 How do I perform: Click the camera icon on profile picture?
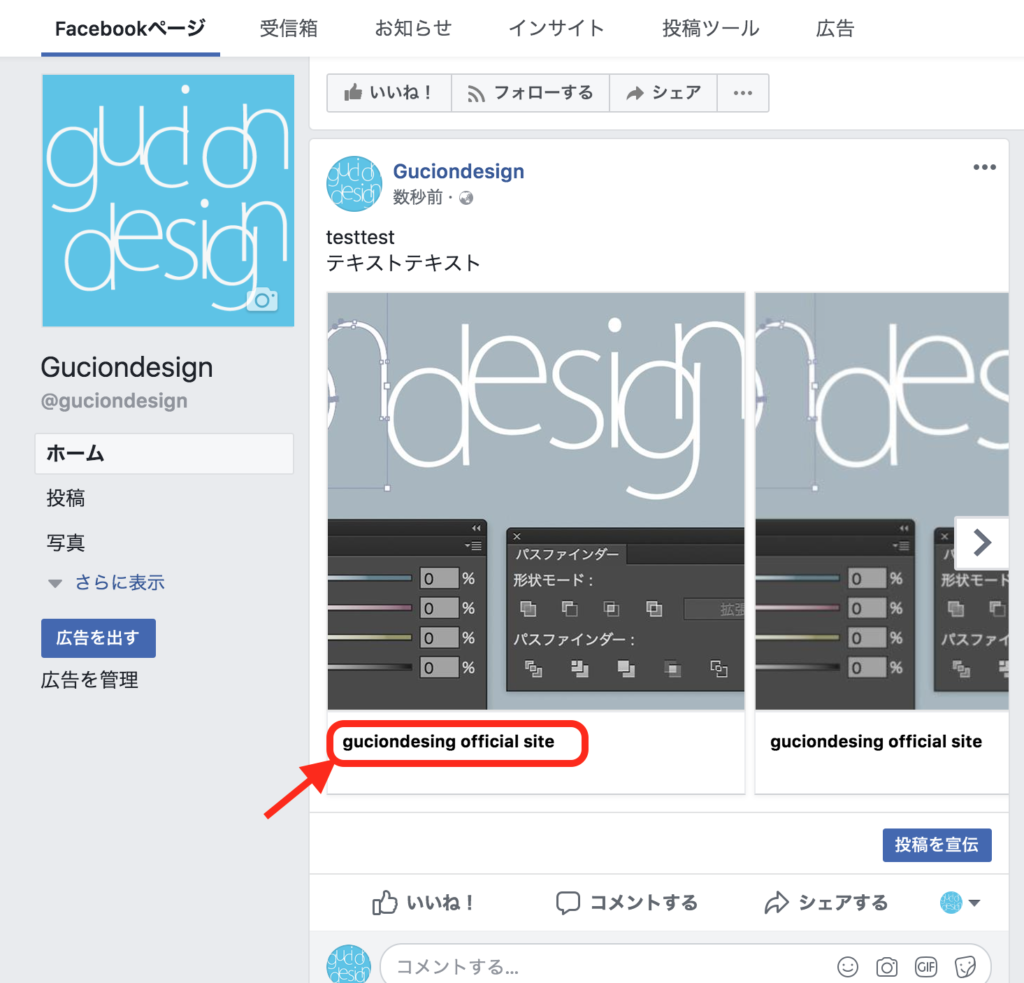point(262,300)
